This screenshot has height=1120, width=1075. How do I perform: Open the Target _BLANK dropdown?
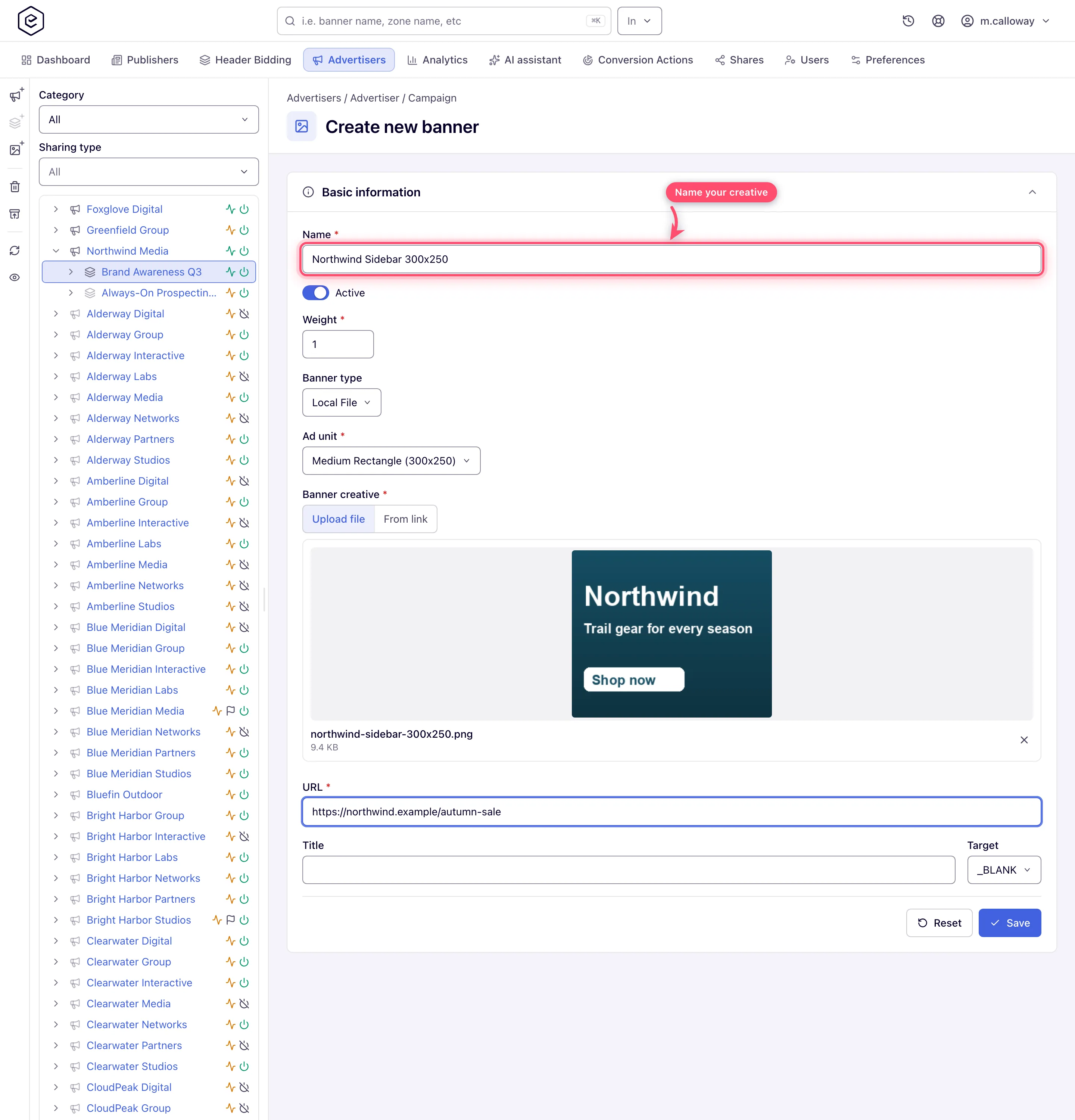pyautogui.click(x=1004, y=870)
